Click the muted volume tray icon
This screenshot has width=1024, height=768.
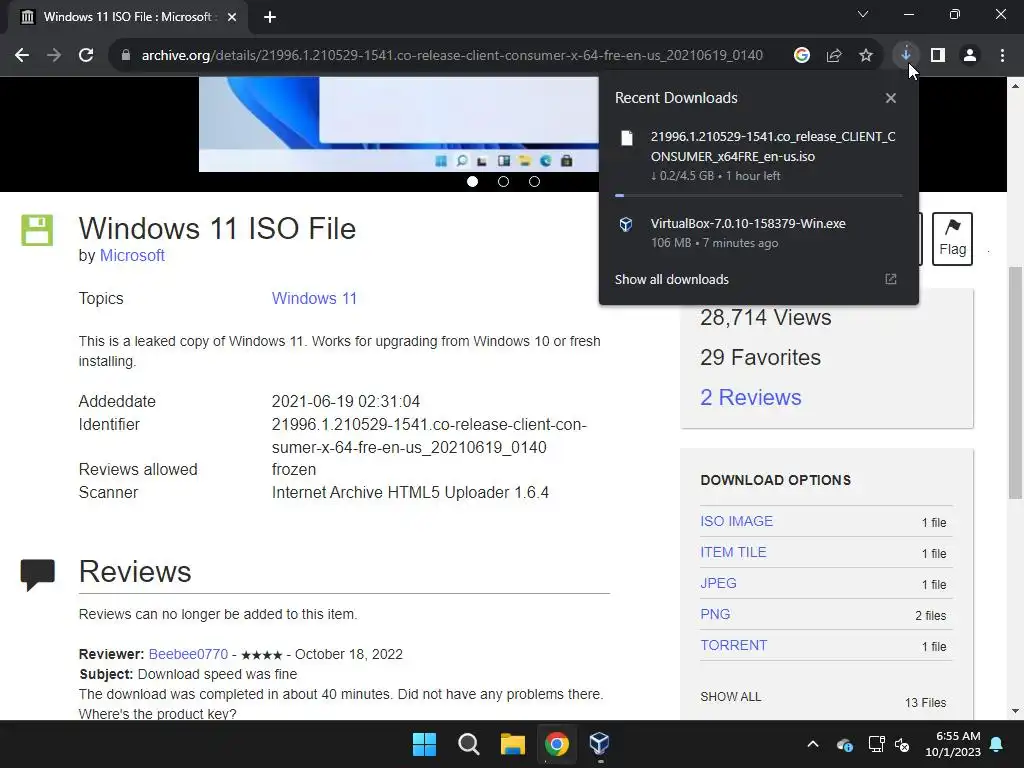(902, 744)
